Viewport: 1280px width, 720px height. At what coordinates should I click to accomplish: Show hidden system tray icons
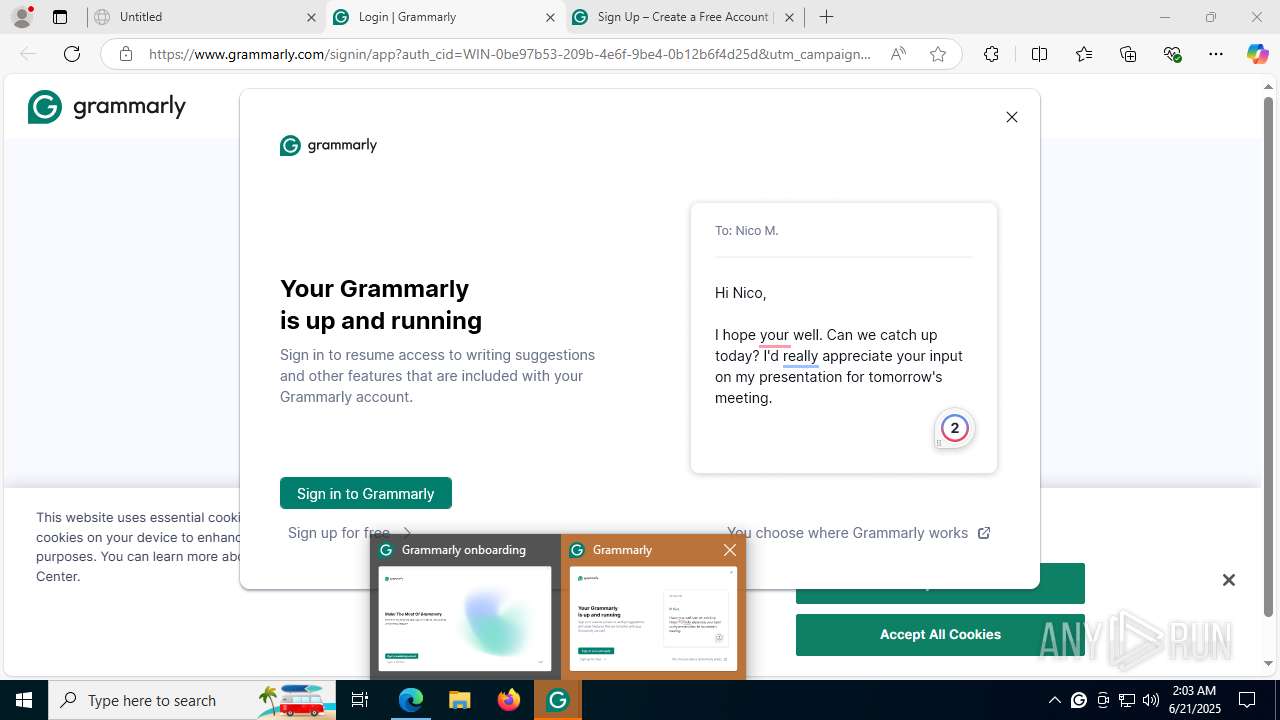(x=1054, y=700)
